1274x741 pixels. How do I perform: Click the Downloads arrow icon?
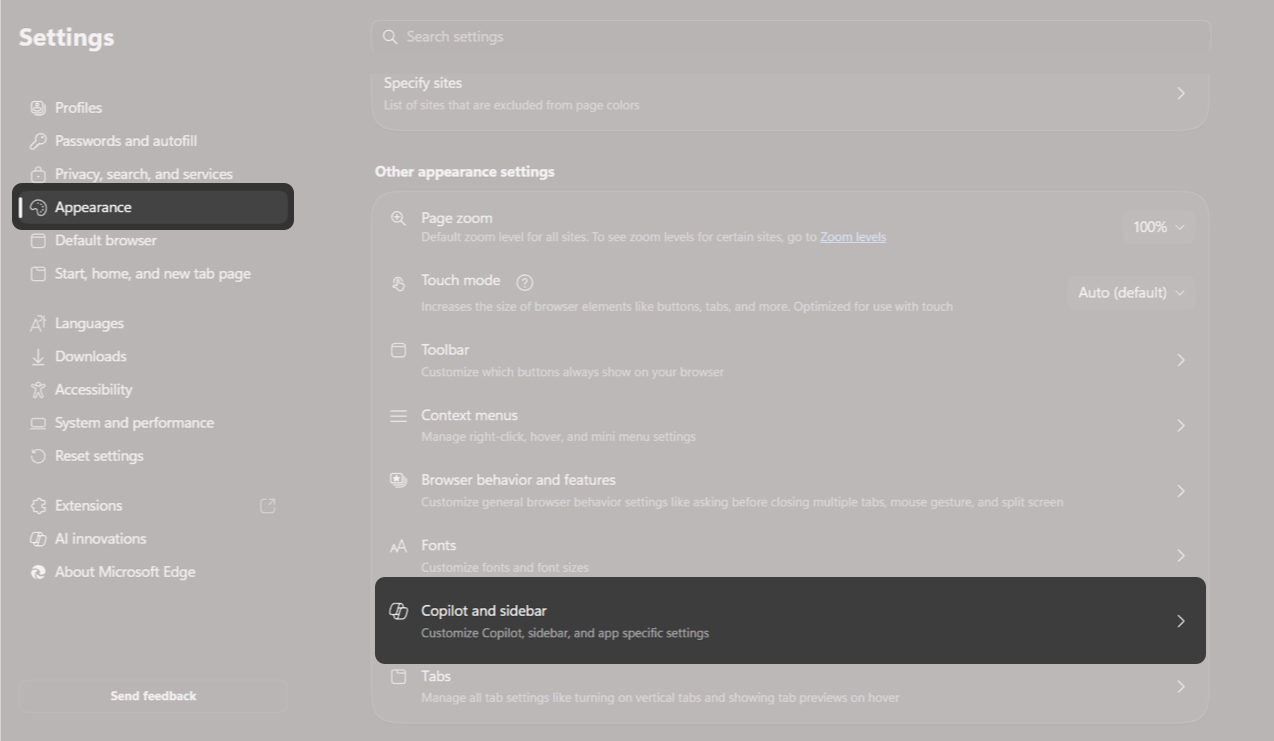[x=37, y=356]
